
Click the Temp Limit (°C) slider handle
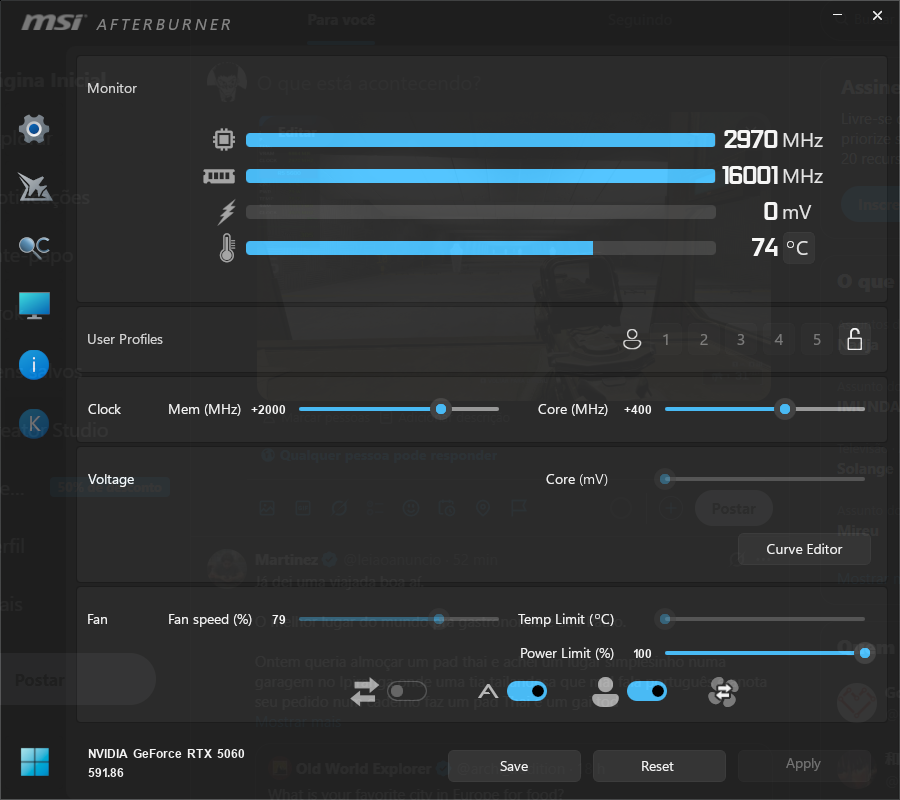click(x=665, y=619)
